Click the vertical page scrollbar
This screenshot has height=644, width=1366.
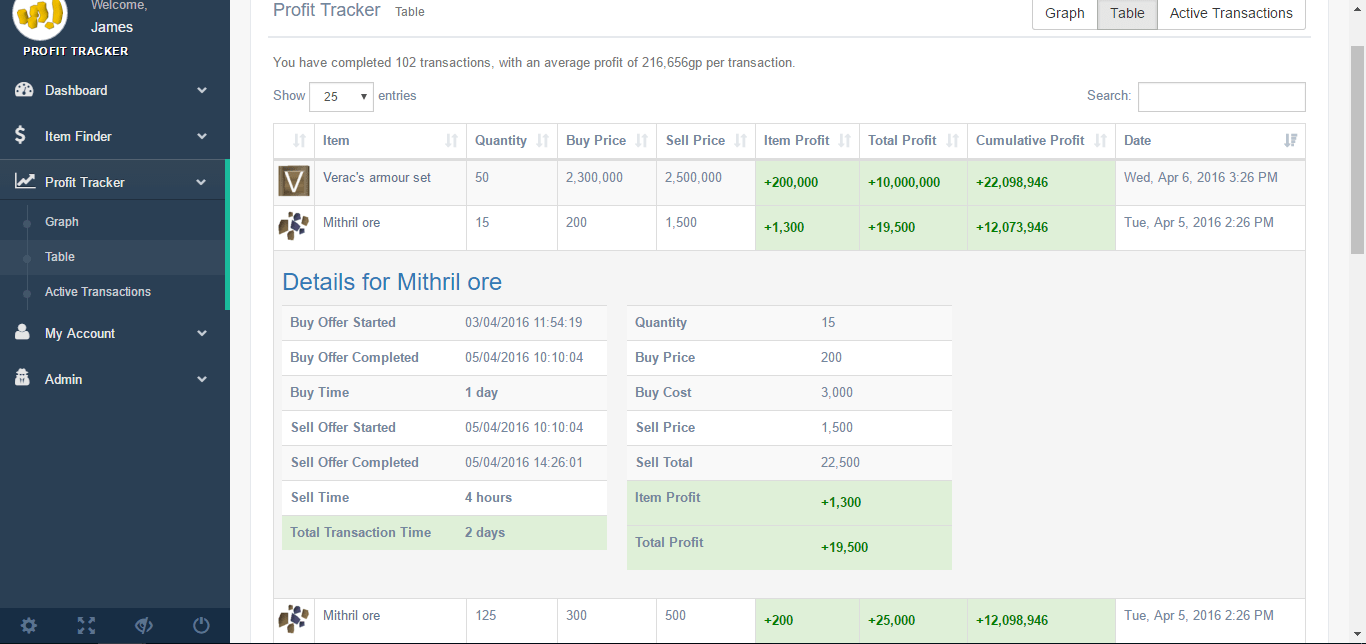pos(1357,150)
